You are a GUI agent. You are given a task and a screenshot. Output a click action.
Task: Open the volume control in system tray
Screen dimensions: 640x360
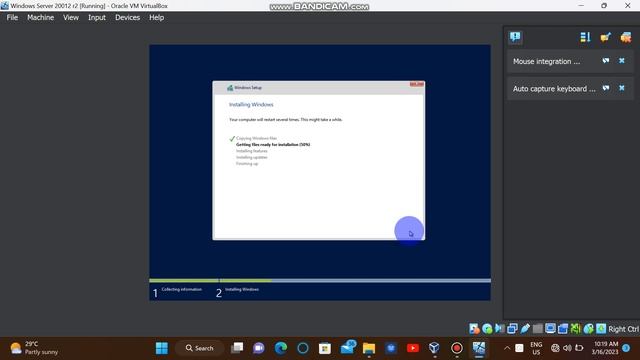[x=567, y=348]
